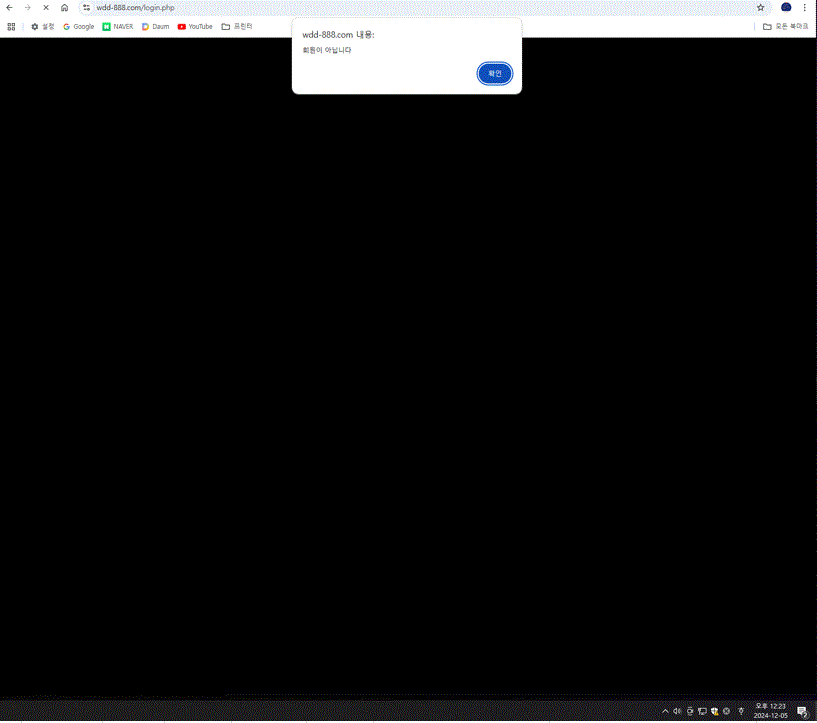This screenshot has width=817, height=723.
Task: Show hidden system tray icons
Action: [665, 711]
